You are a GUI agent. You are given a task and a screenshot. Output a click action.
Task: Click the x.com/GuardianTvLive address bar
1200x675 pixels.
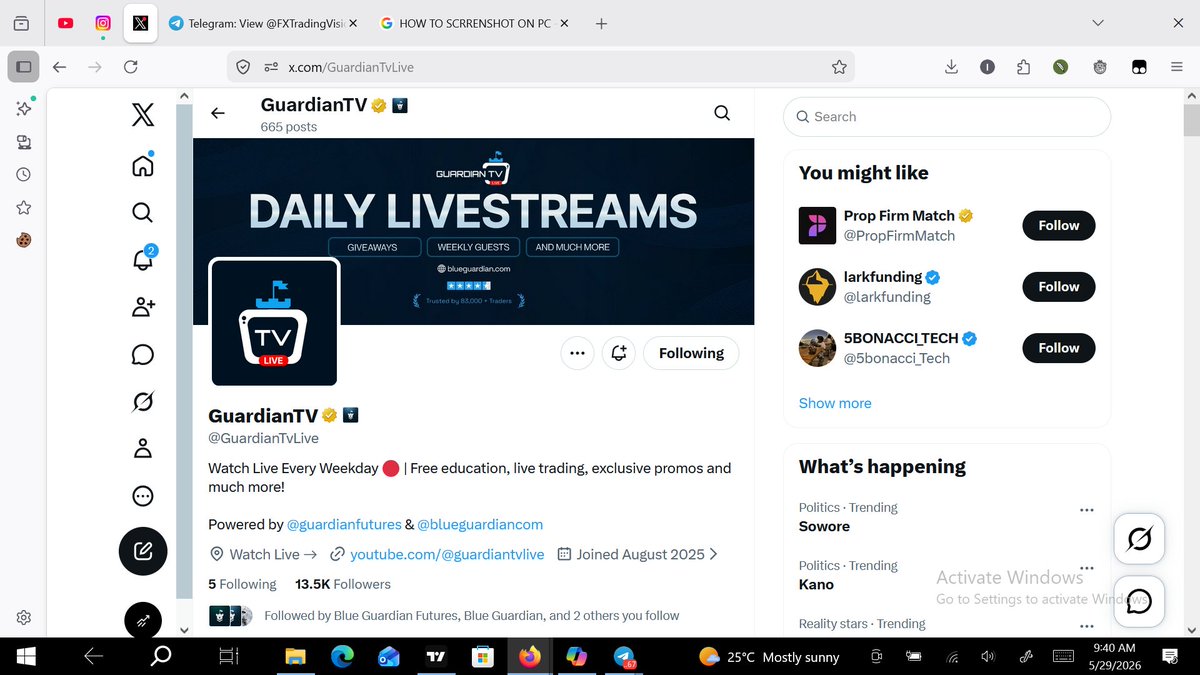point(541,67)
